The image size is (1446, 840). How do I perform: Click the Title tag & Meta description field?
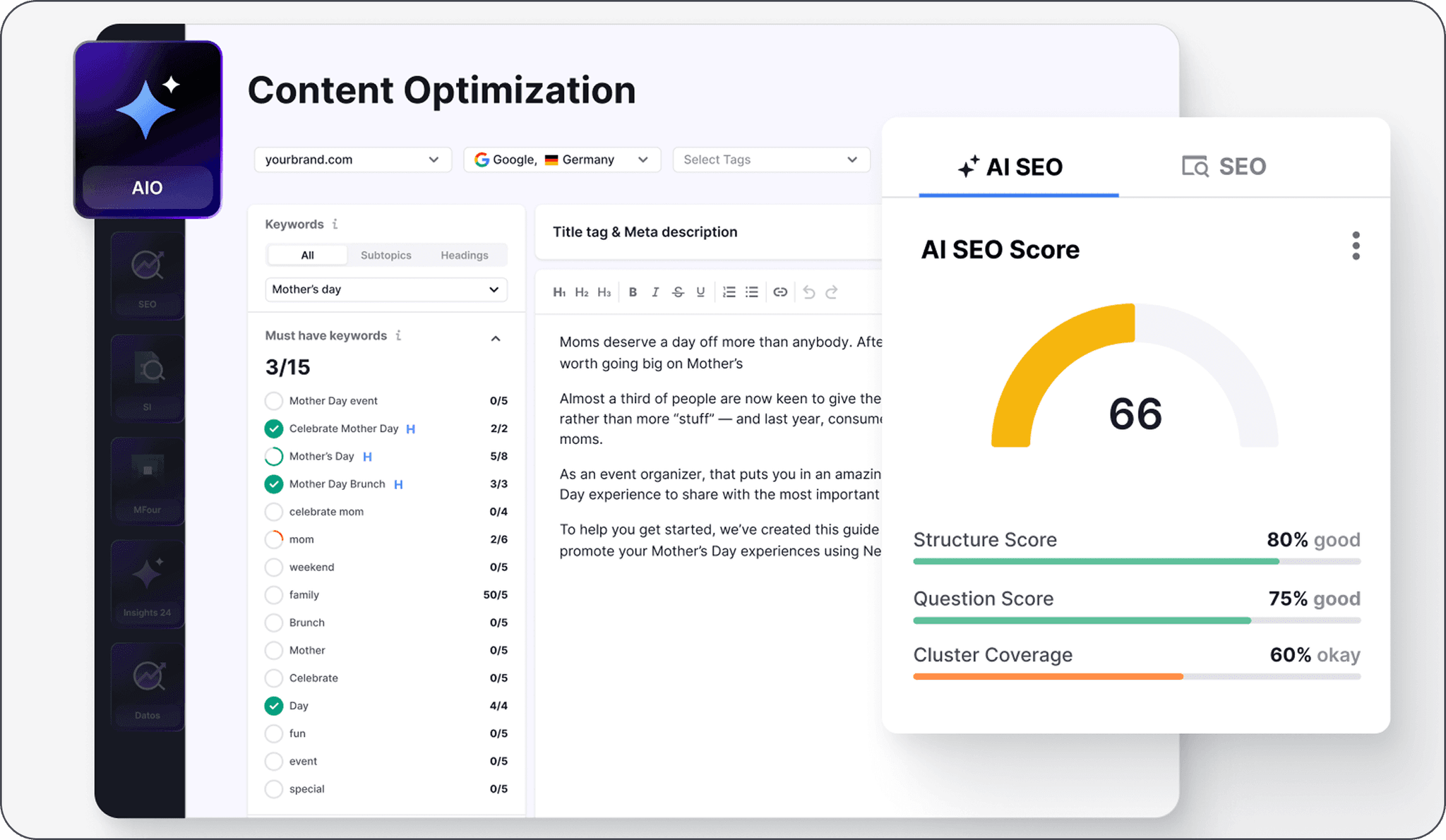pos(706,232)
